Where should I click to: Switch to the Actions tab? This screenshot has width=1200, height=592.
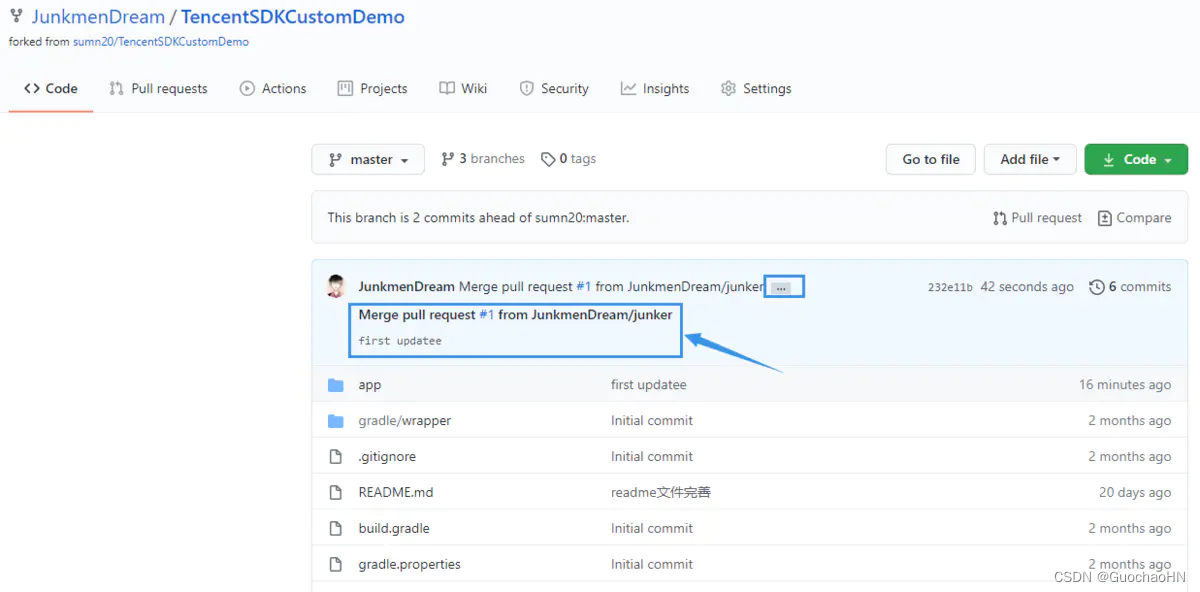[x=273, y=88]
